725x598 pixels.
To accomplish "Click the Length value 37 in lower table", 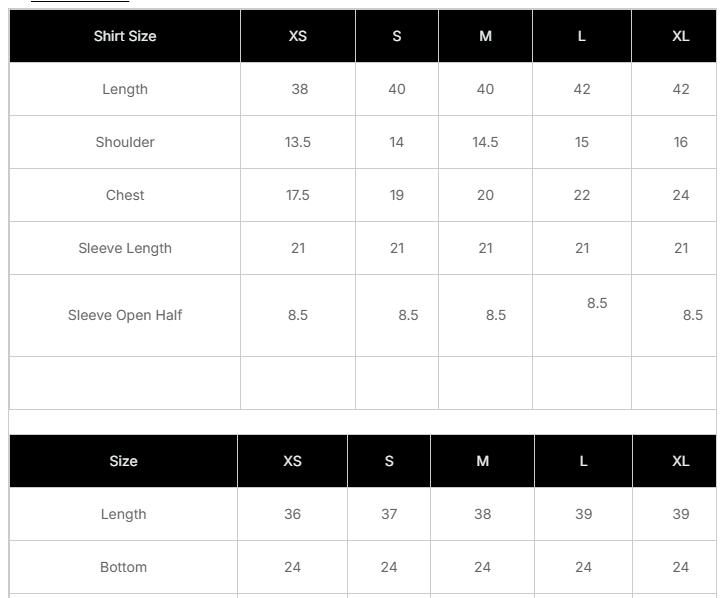I will click(x=389, y=514).
